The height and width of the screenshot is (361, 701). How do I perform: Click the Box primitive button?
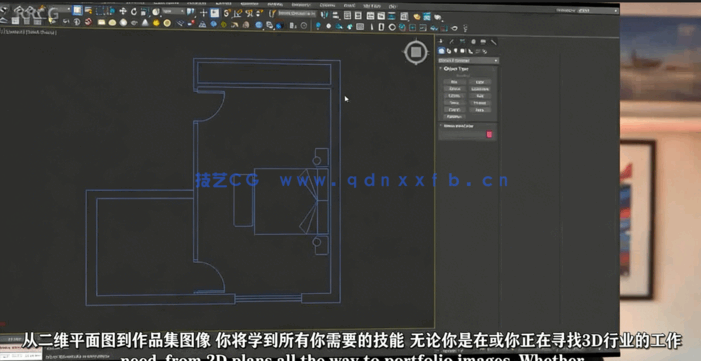coord(454,82)
